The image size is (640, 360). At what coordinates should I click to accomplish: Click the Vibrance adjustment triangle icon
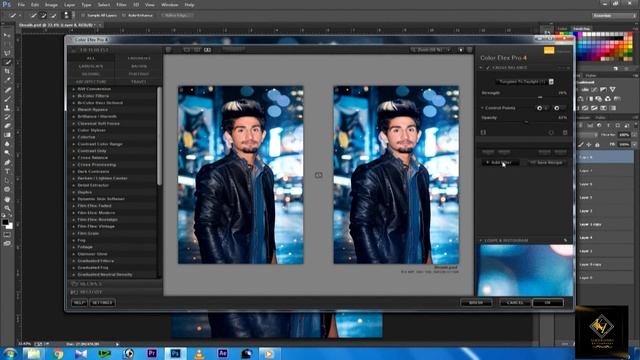[613, 89]
